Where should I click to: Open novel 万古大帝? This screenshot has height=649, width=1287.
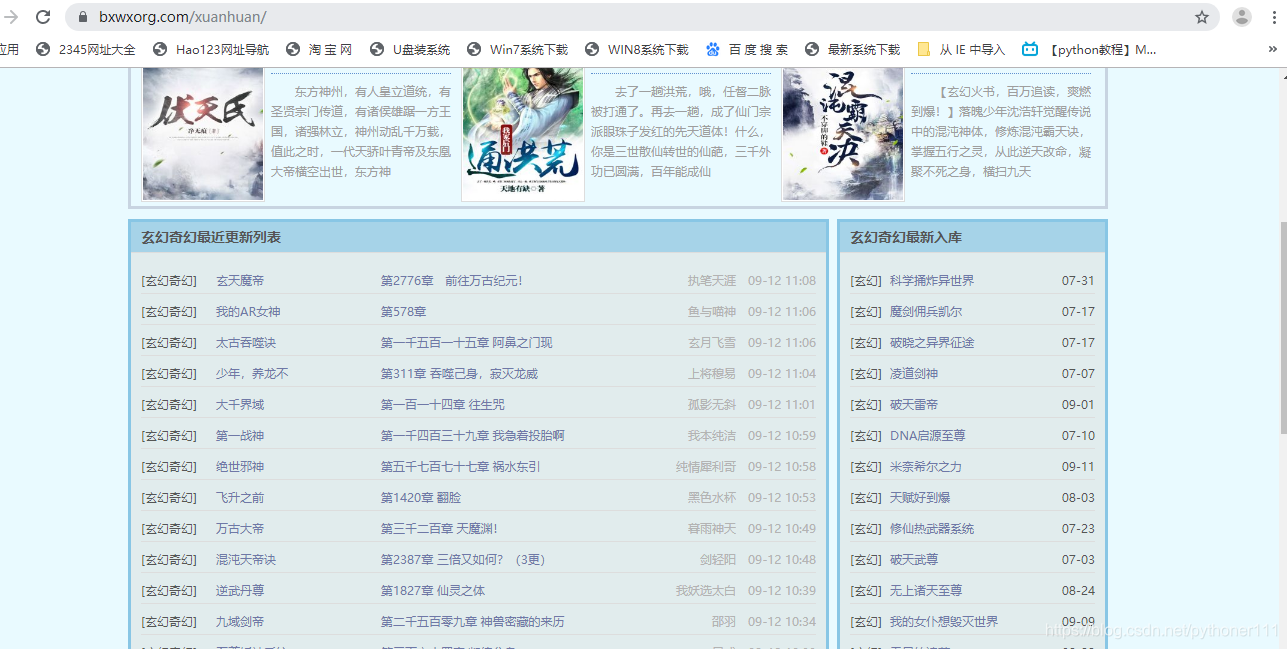click(240, 529)
